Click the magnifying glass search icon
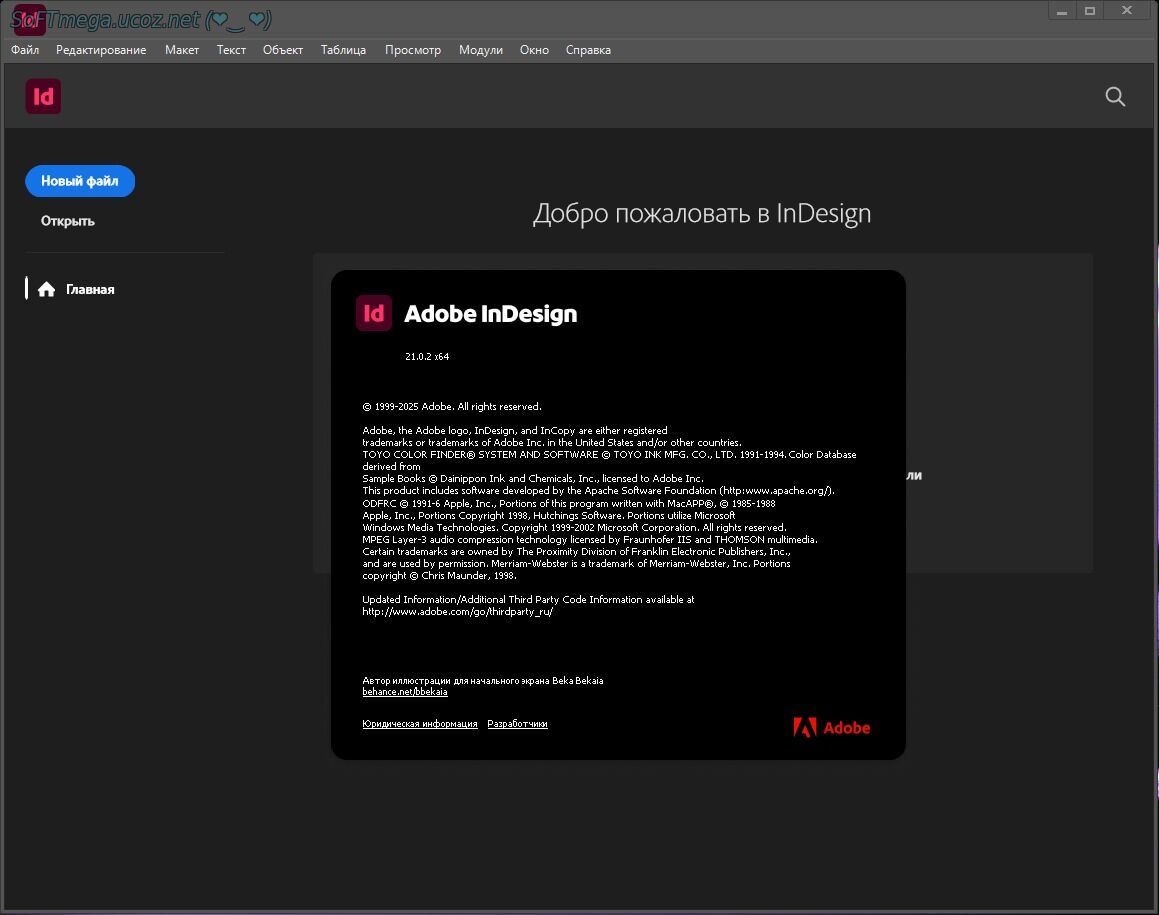This screenshot has height=915, width=1159. pyautogui.click(x=1115, y=97)
